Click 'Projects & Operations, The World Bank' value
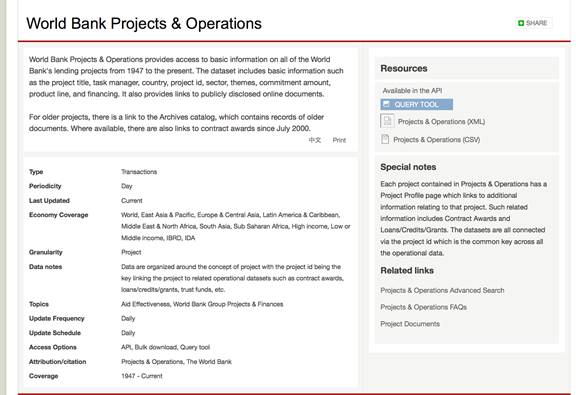This screenshot has height=395, width=576. (x=176, y=362)
